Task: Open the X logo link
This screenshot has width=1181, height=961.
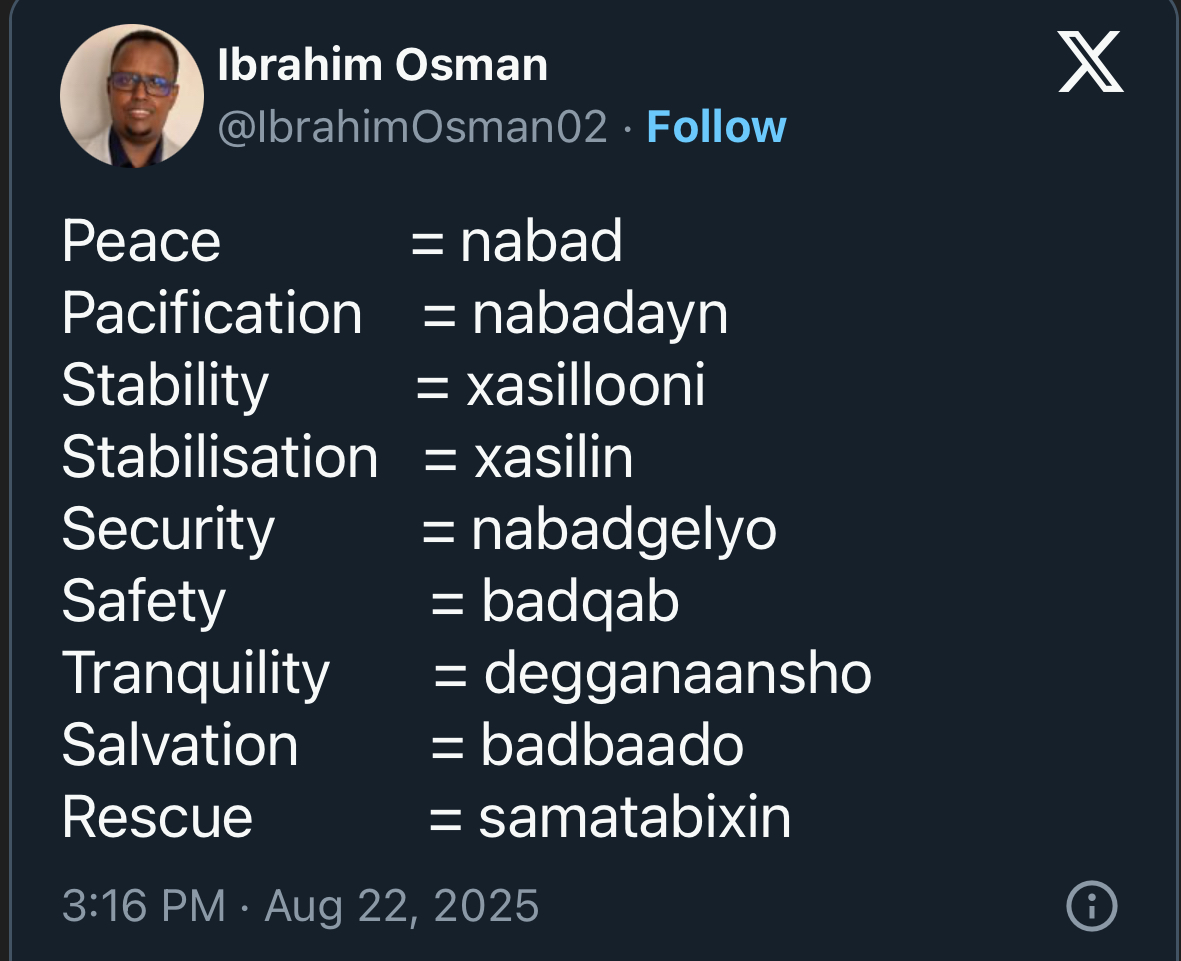Action: (x=1091, y=62)
